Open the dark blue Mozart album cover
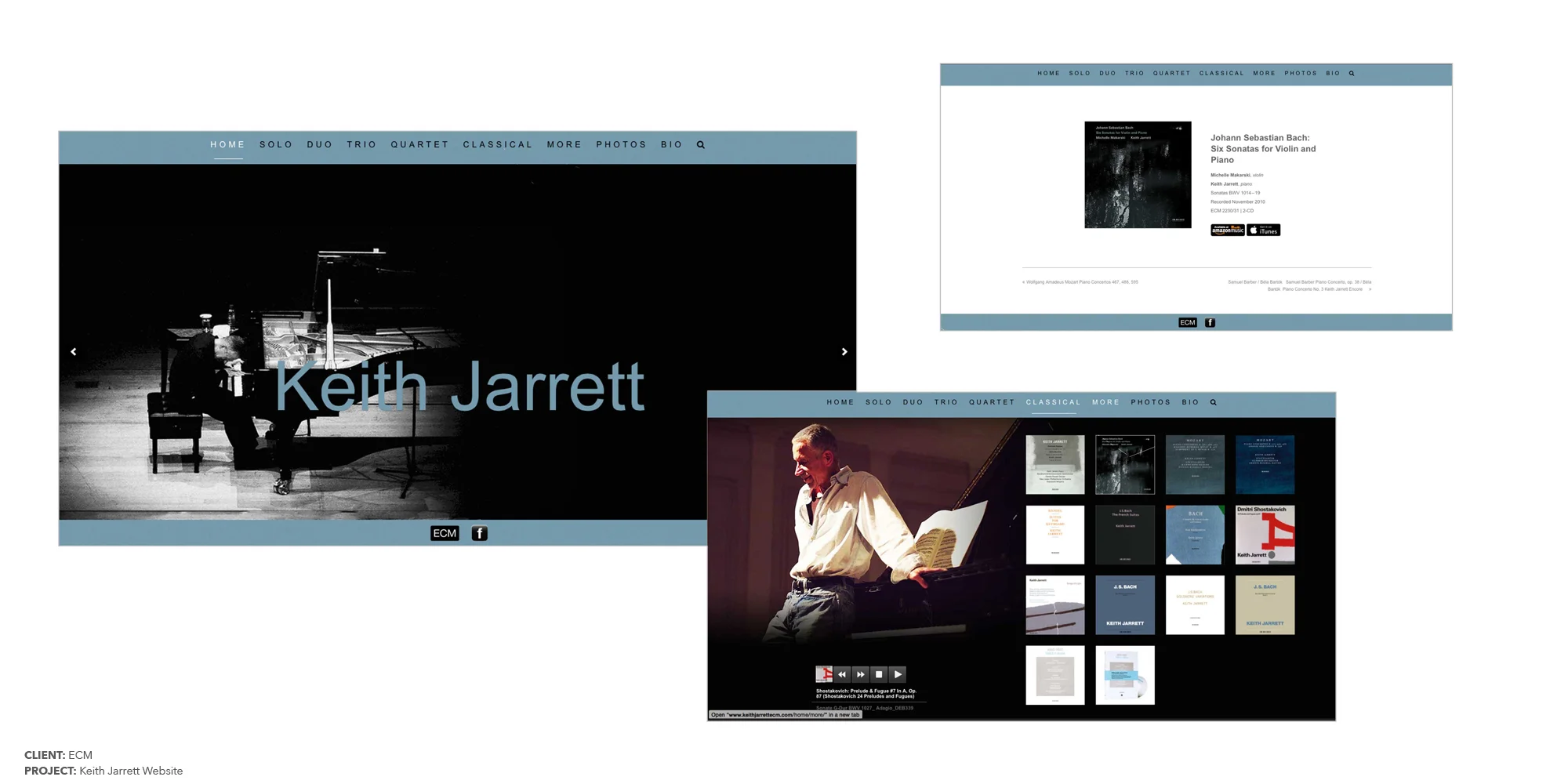 tap(1265, 465)
